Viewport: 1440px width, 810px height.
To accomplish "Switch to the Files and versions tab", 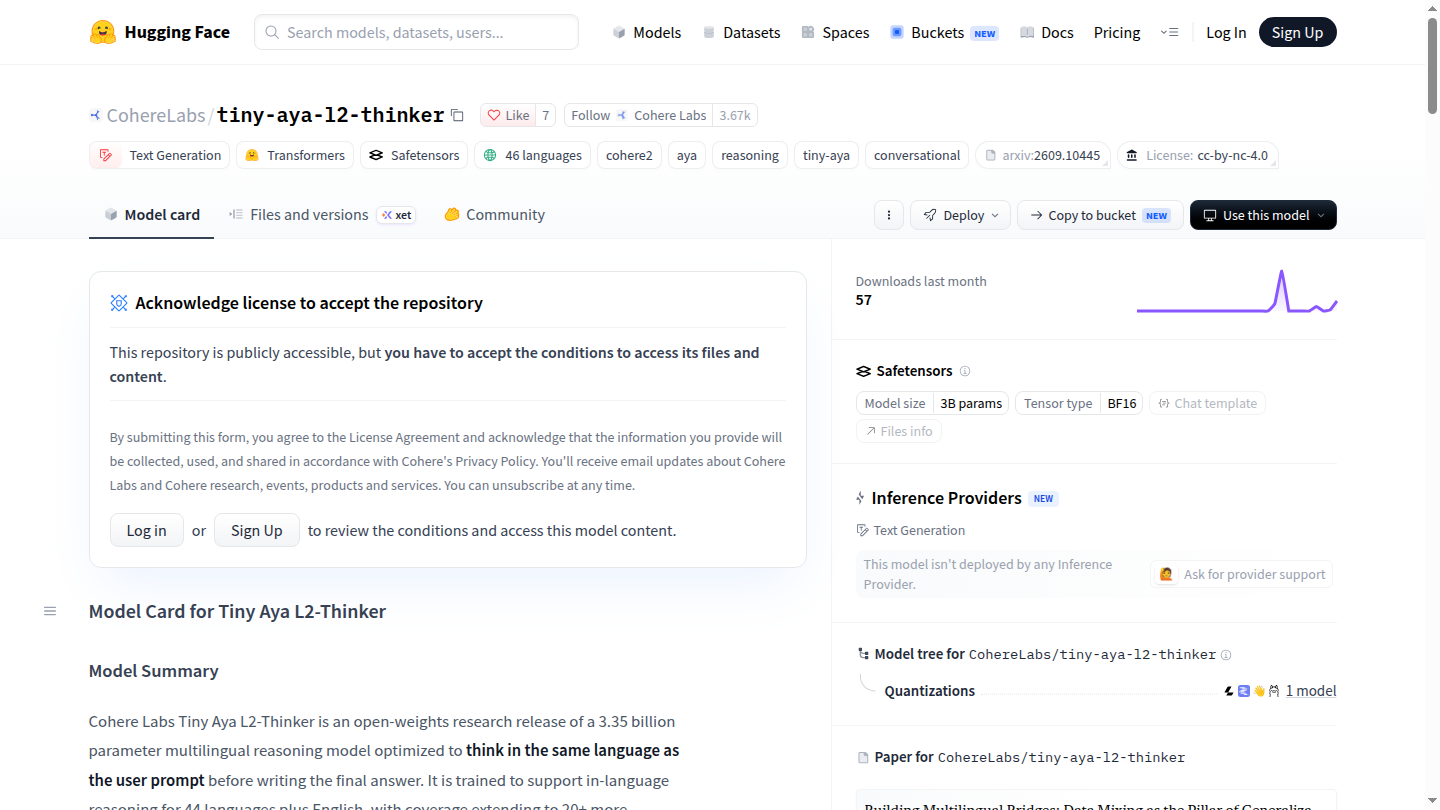I will point(322,215).
